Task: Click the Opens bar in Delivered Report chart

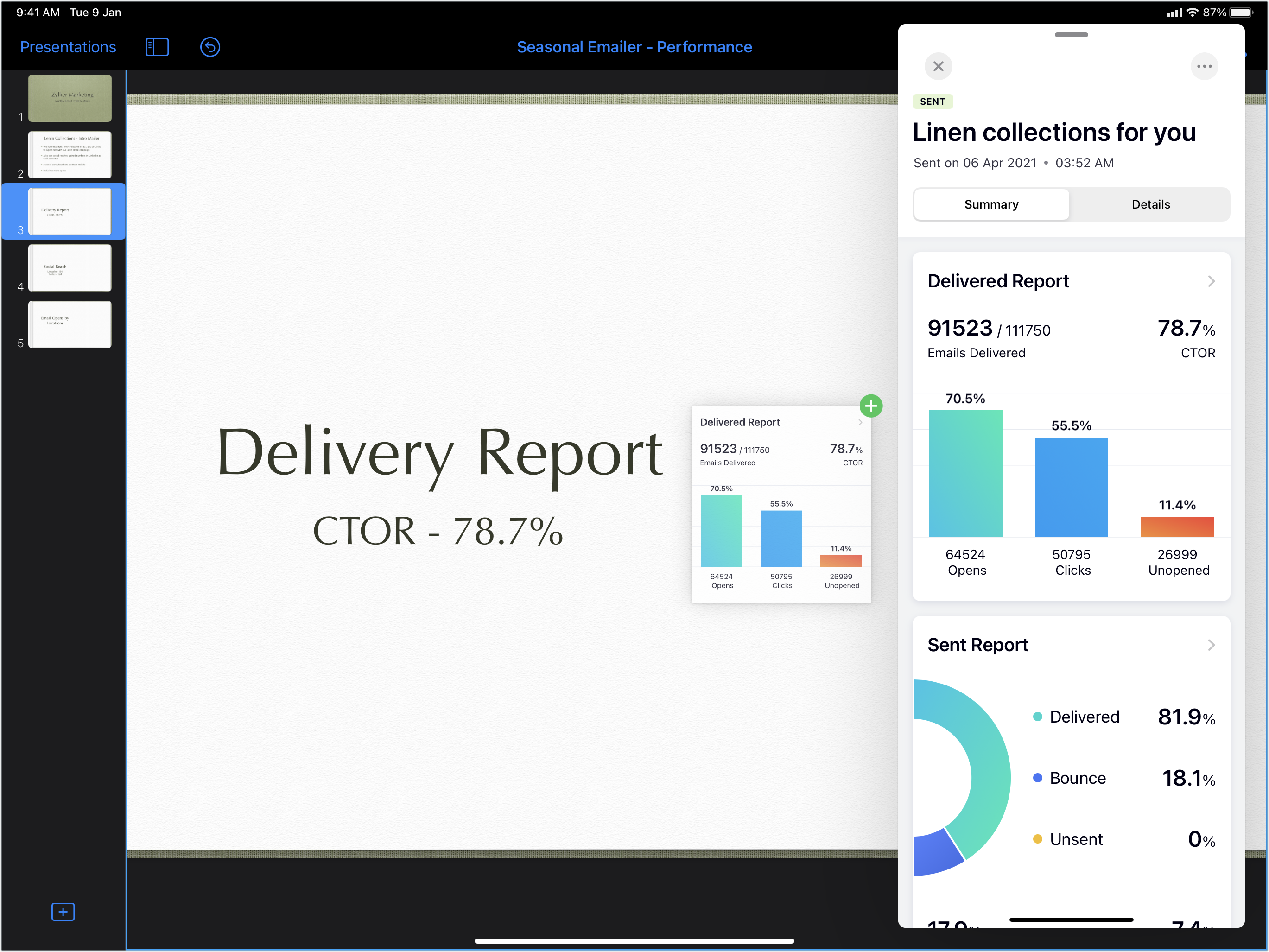Action: (x=965, y=473)
